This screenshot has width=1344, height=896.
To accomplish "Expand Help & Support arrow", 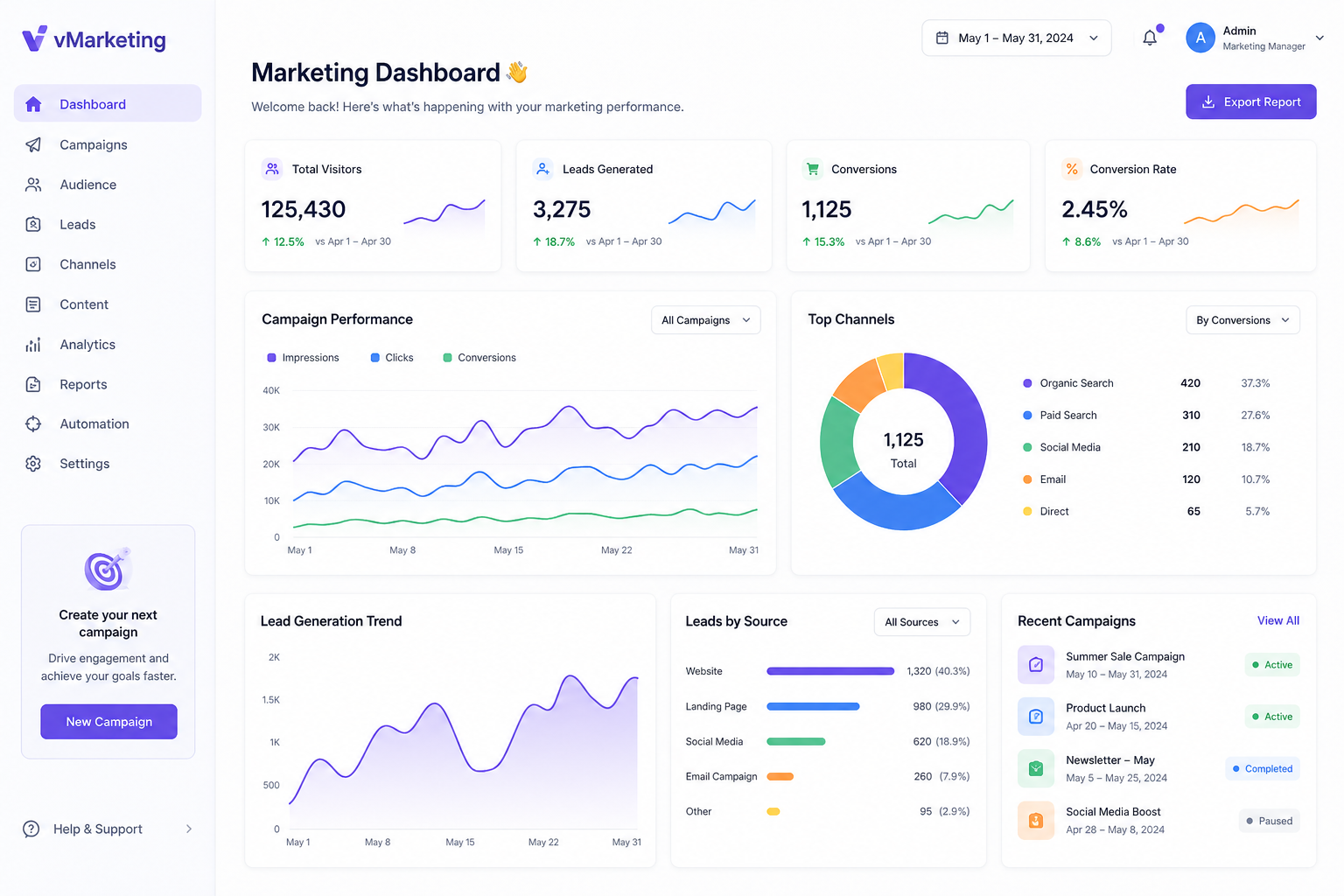I will coord(189,829).
